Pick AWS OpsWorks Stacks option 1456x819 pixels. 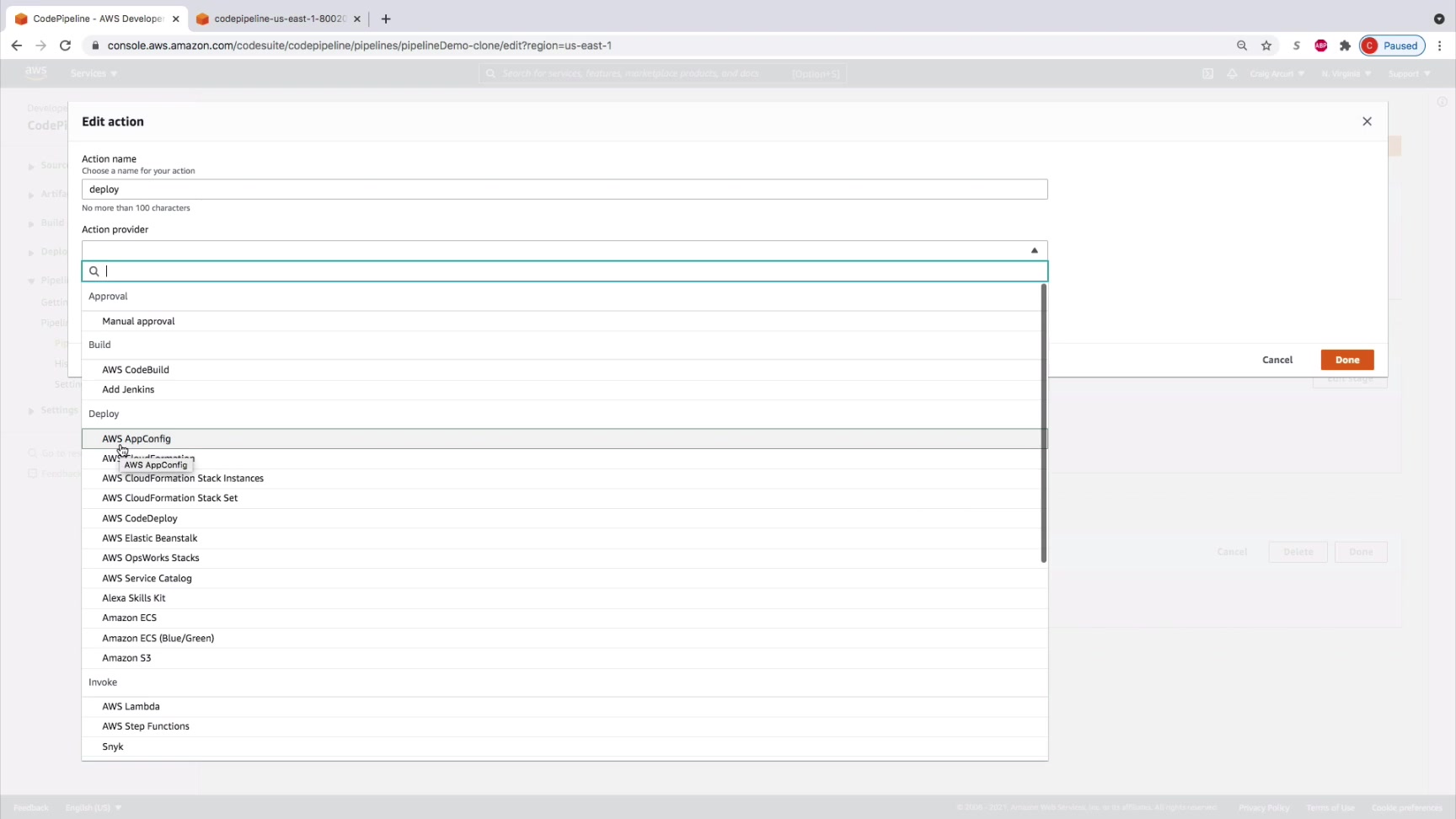pos(561,558)
